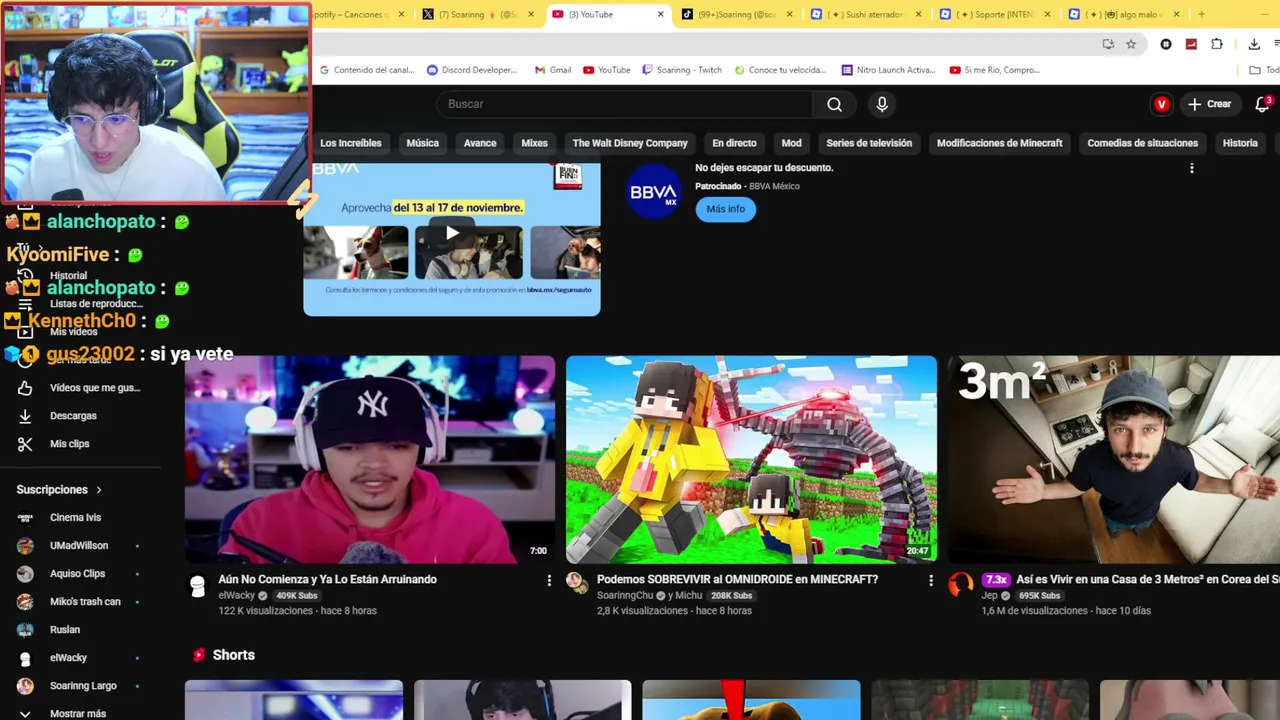Select the Mixes filter chip
Image resolution: width=1280 pixels, height=720 pixels.
[x=534, y=143]
